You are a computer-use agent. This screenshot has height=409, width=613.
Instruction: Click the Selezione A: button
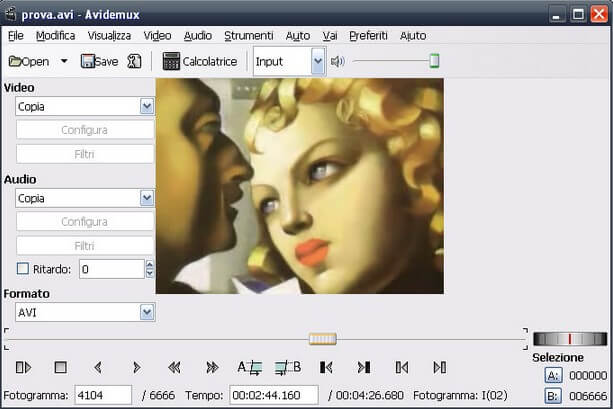click(553, 376)
